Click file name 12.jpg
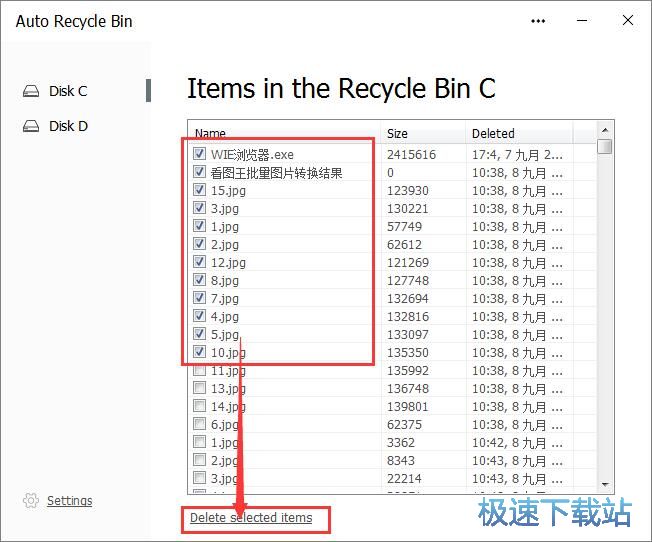Screen dimensions: 652x542 [228, 263]
